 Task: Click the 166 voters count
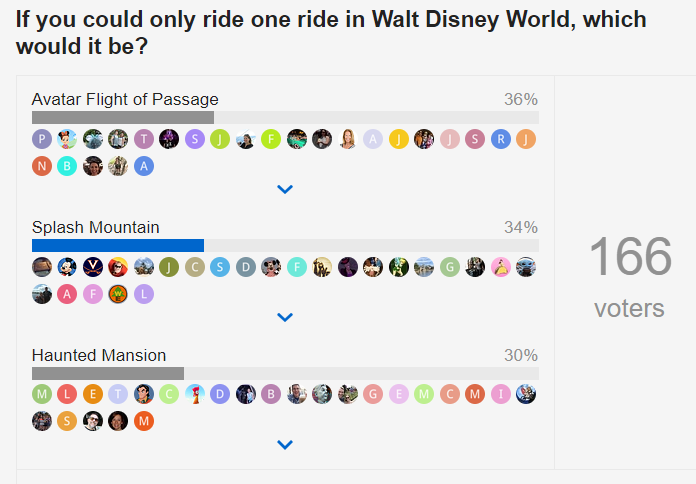(629, 257)
